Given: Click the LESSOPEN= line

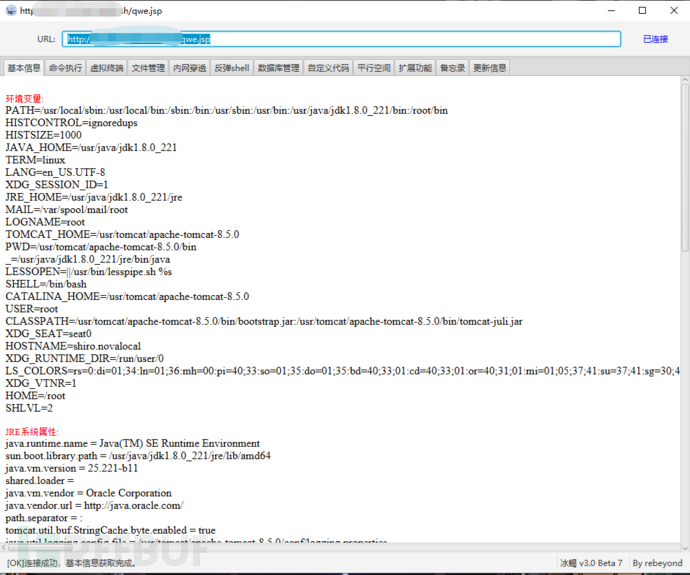Looking at the screenshot, I should (x=89, y=271).
